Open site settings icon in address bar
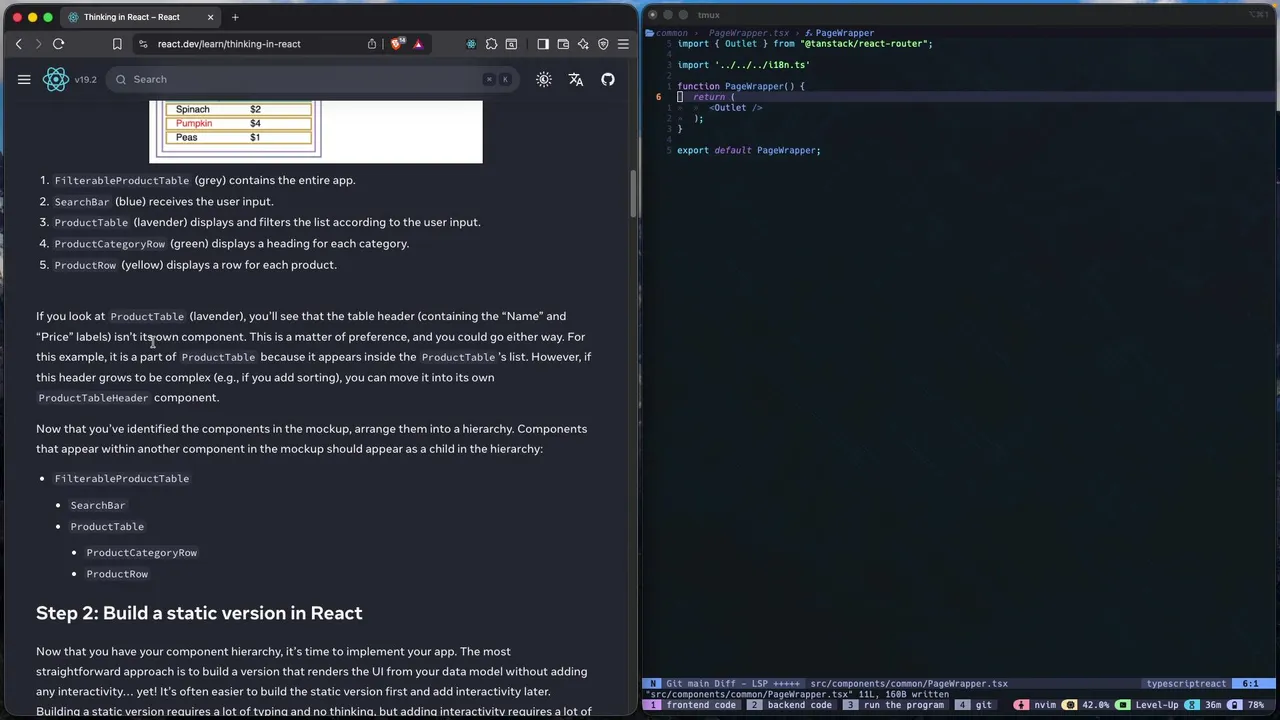The height and width of the screenshot is (720, 1280). pyautogui.click(x=143, y=44)
